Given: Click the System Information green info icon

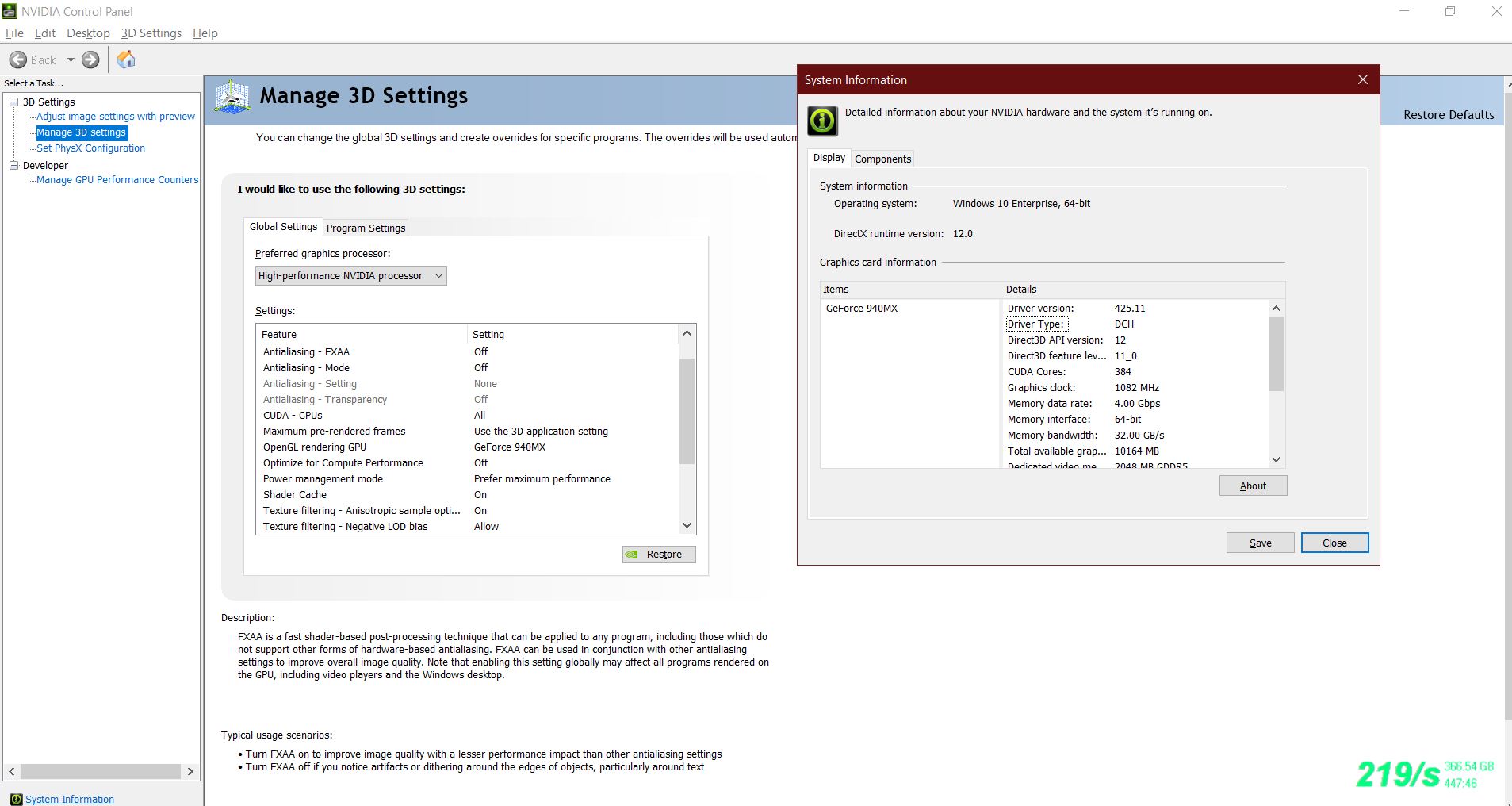Looking at the screenshot, I should tap(822, 121).
